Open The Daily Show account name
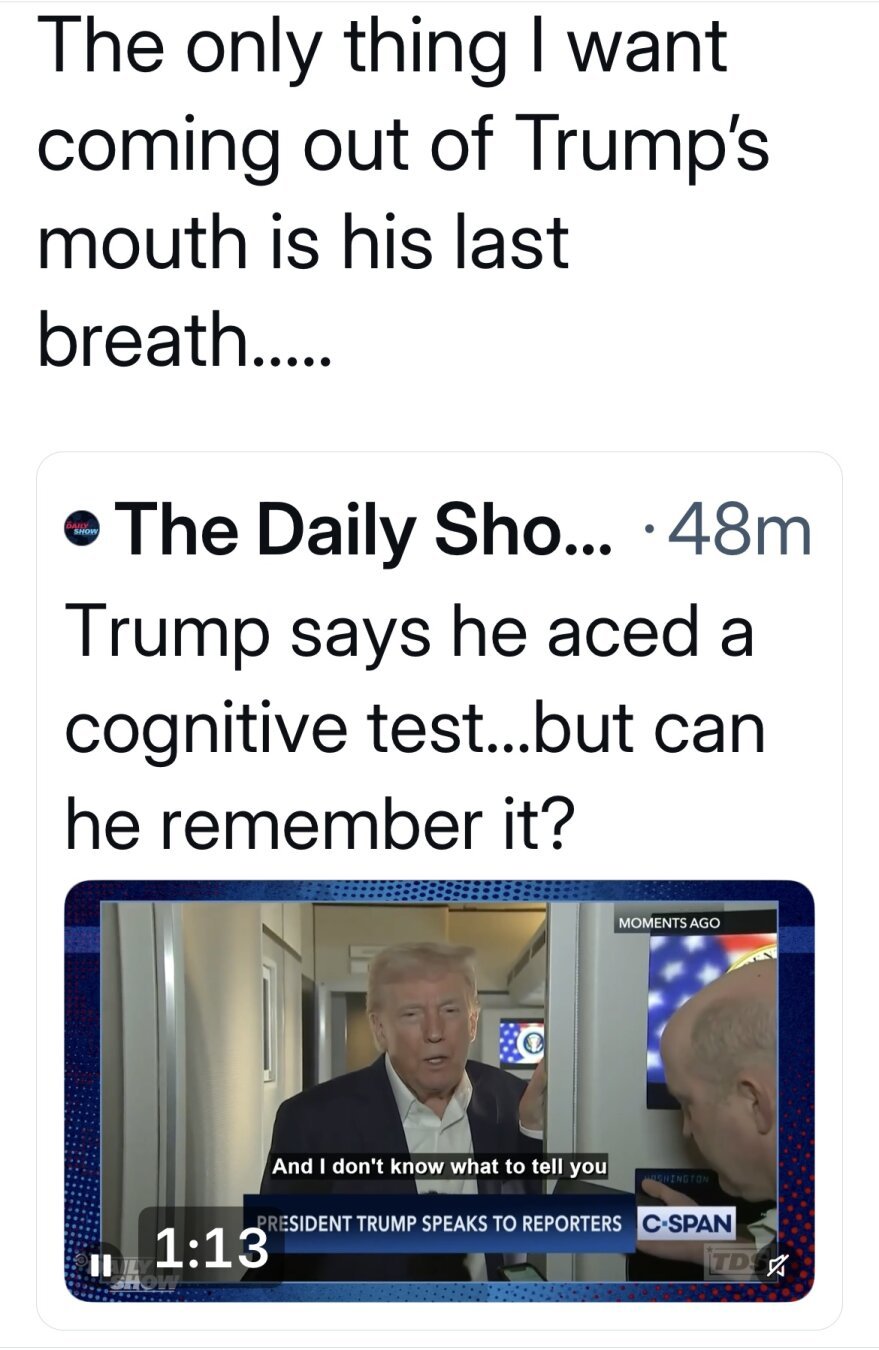The width and height of the screenshot is (879, 1350). click(363, 530)
